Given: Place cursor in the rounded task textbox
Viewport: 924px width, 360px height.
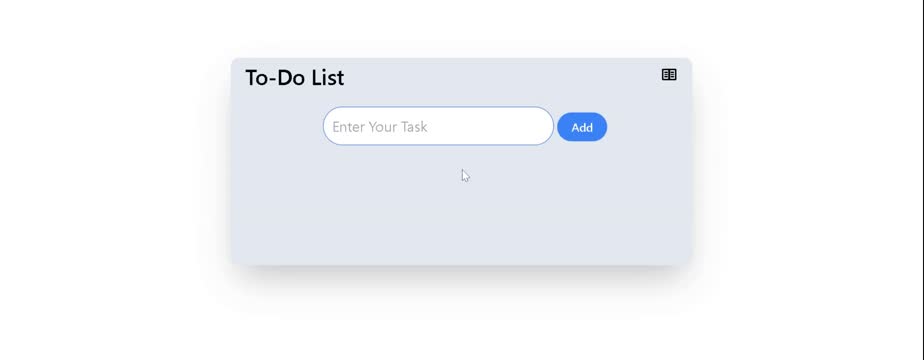Looking at the screenshot, I should tap(438, 126).
